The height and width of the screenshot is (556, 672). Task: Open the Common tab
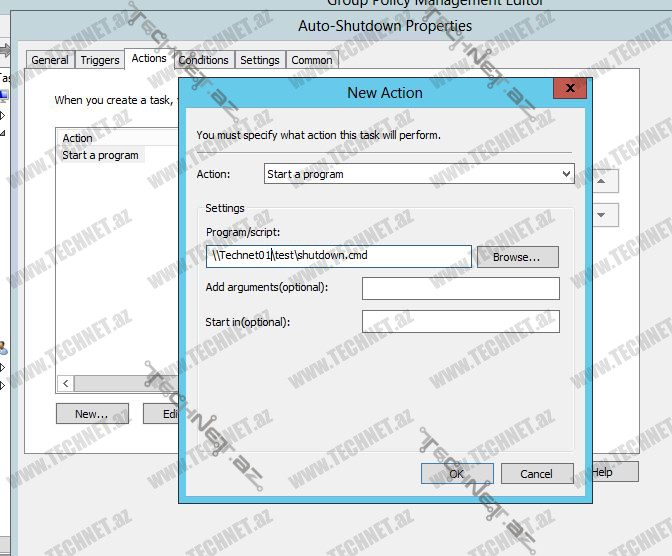point(312,60)
